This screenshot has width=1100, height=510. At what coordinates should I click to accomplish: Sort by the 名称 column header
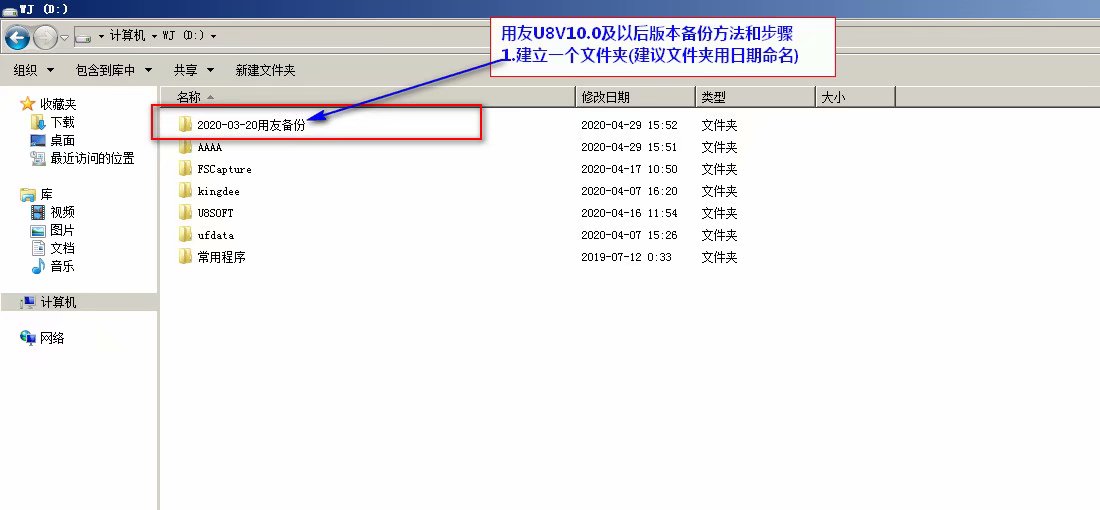188,97
